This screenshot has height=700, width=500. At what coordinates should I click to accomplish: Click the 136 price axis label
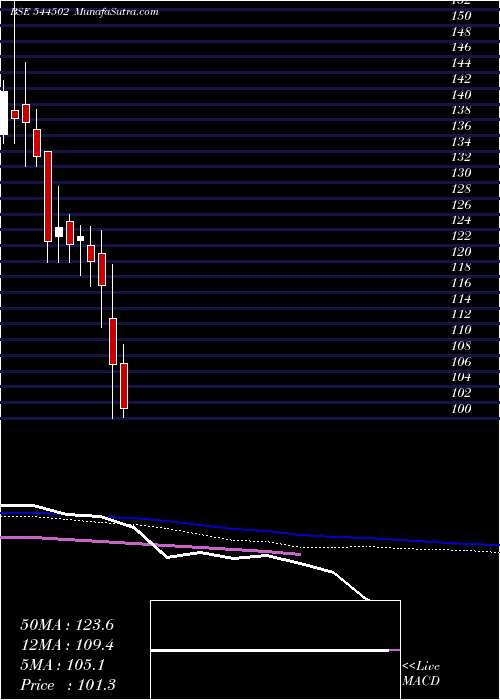(x=461, y=126)
